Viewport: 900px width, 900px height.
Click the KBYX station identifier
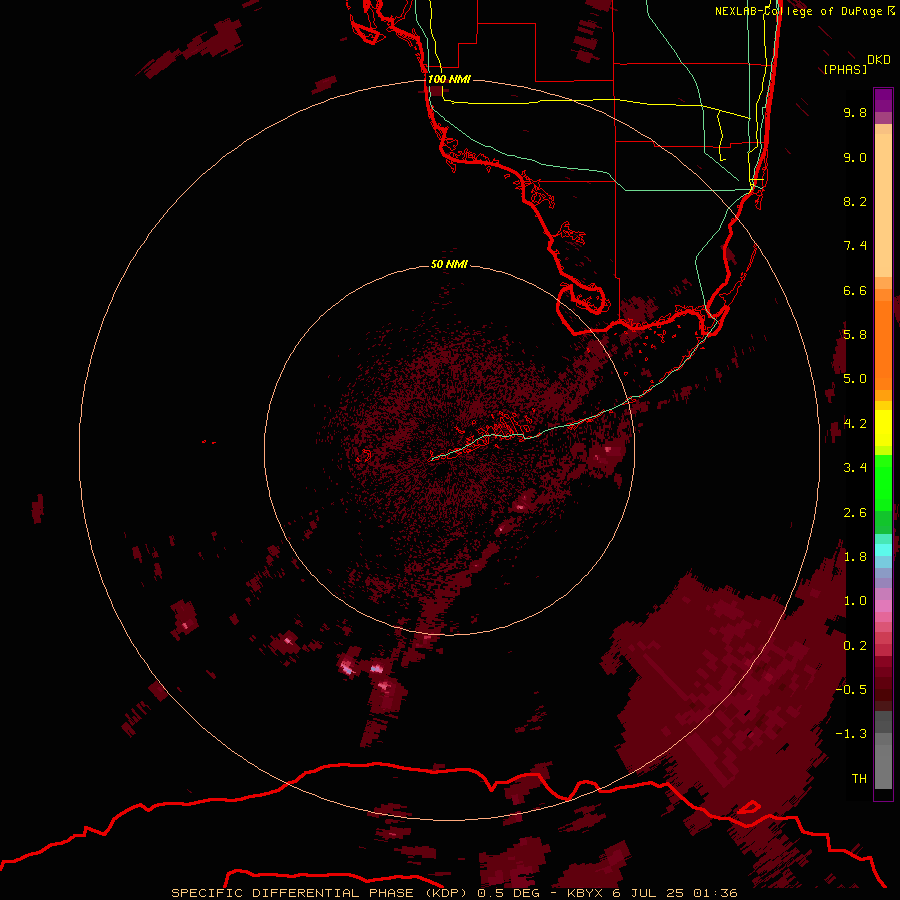[585, 893]
